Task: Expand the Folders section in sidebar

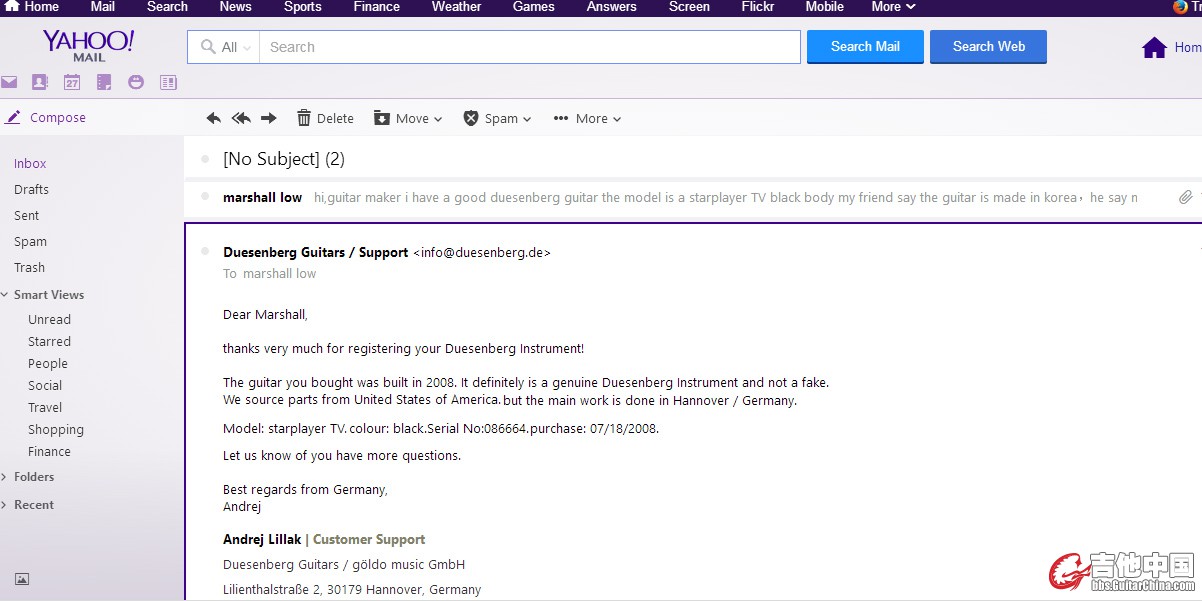Action: click(x=34, y=477)
